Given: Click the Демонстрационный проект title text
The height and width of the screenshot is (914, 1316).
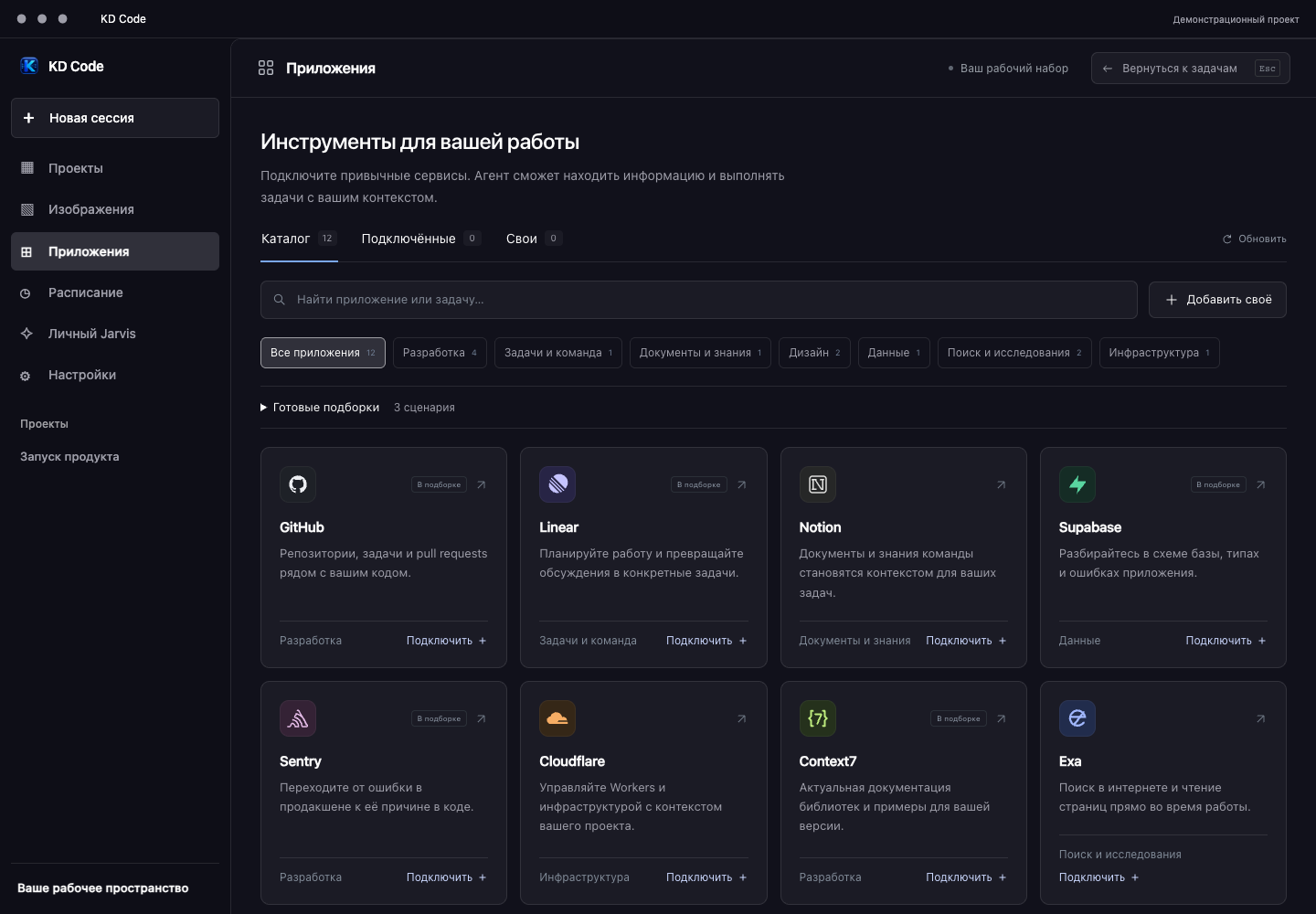Looking at the screenshot, I should tap(1236, 19).
